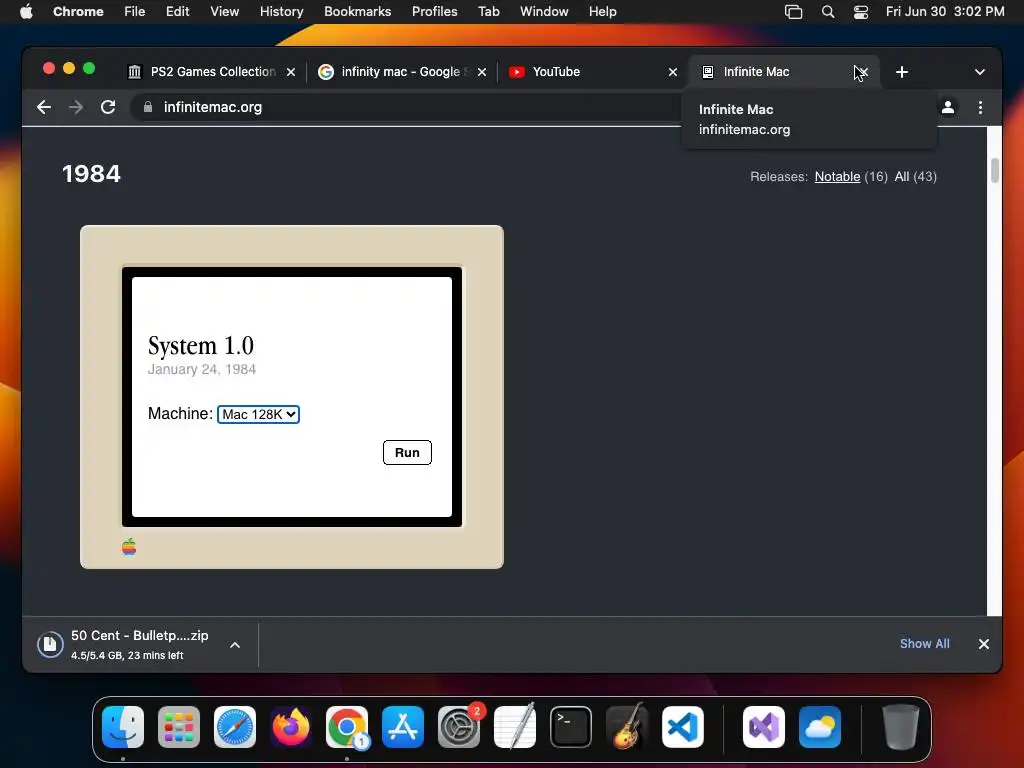This screenshot has height=768, width=1024.
Task: Open Visual Studio Code from the Dock
Action: coord(682,727)
